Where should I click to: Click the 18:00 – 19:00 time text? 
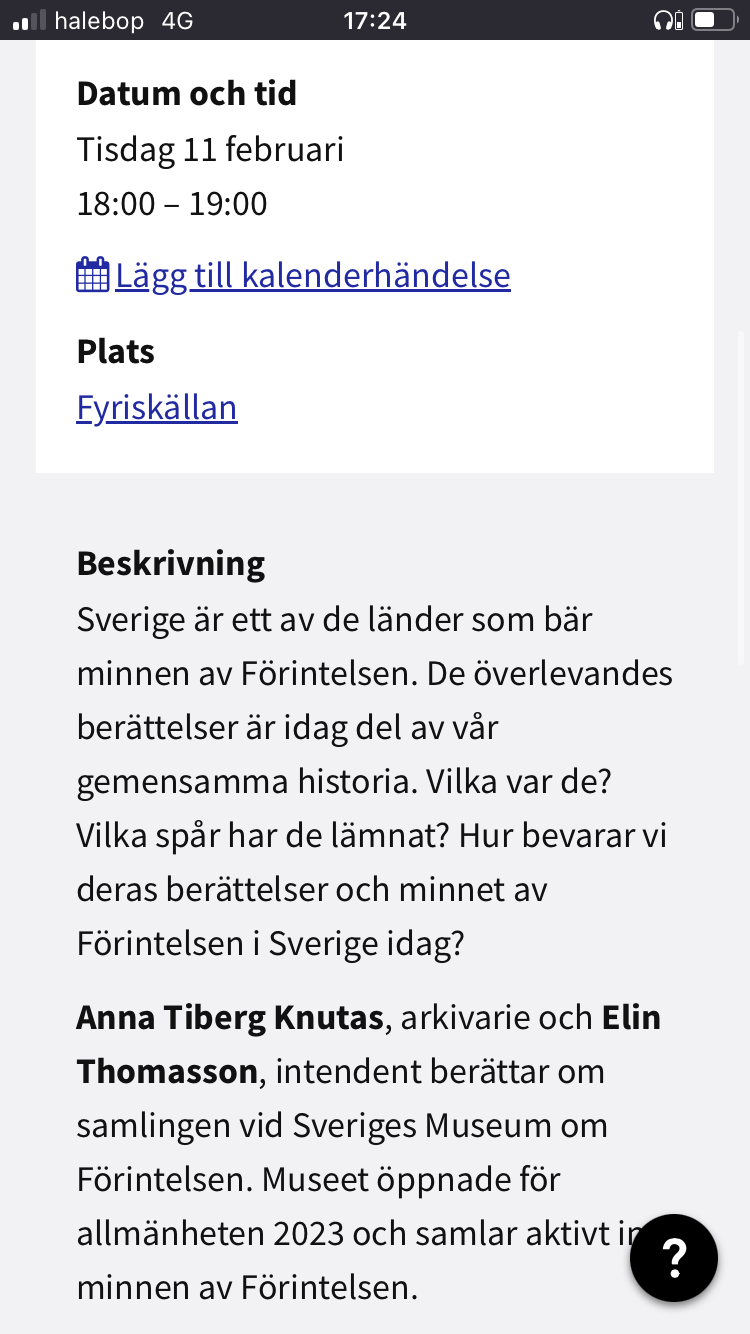[x=172, y=204]
